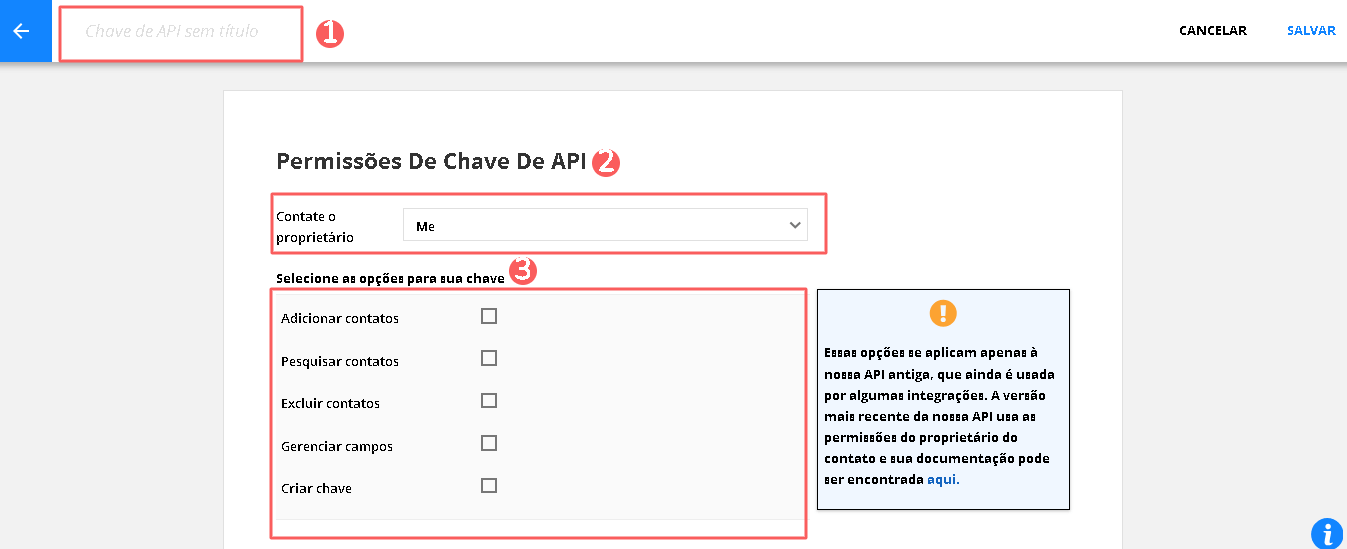Click the Selecione as opções para sua chave label

390,278
